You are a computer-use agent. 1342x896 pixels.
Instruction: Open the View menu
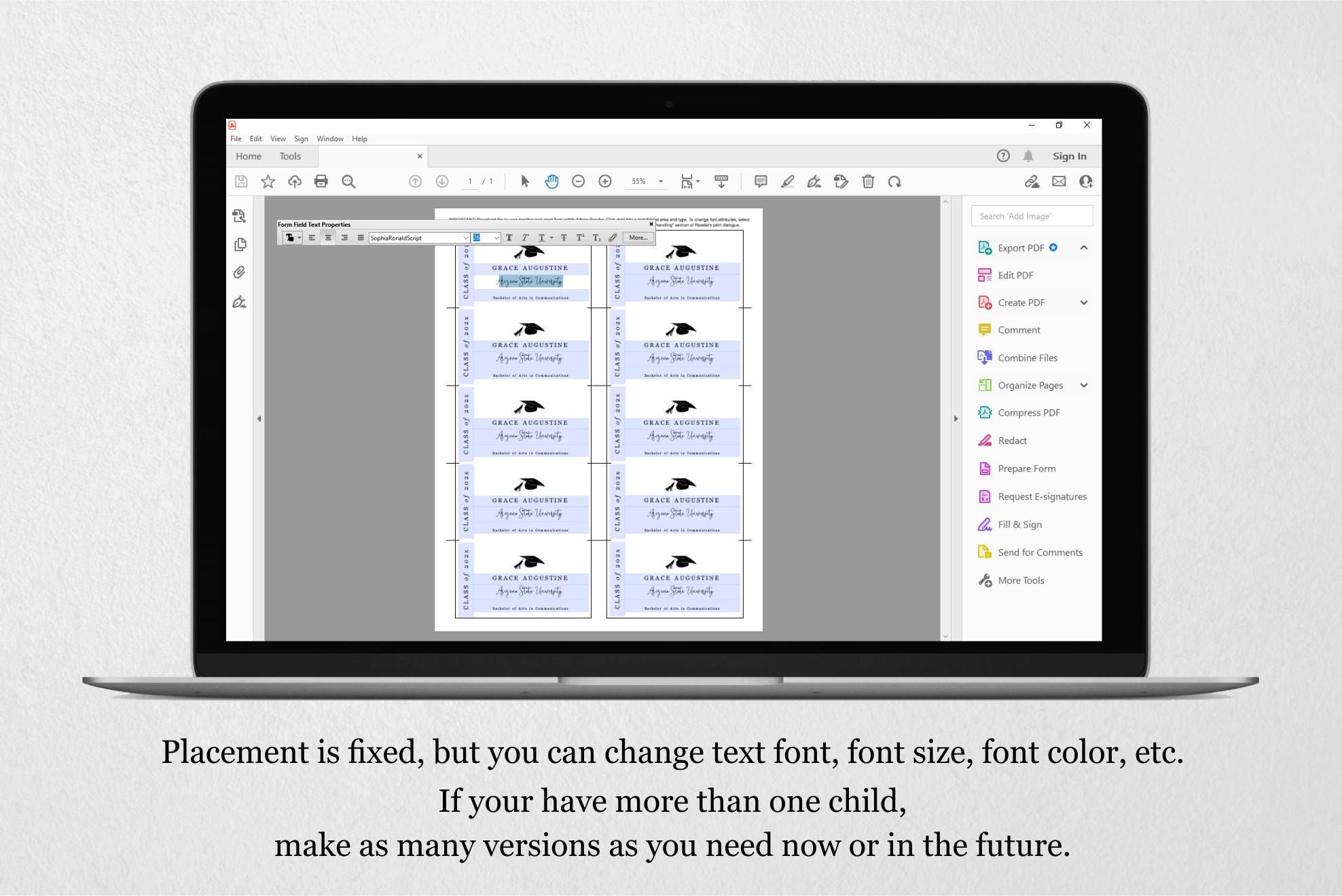pos(278,138)
